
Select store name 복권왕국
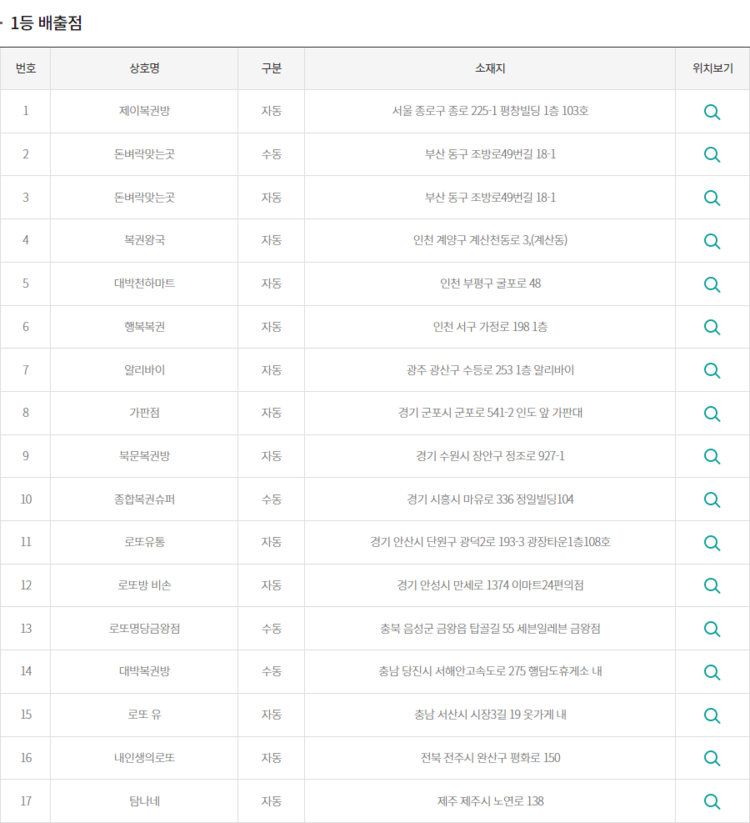[x=144, y=240]
